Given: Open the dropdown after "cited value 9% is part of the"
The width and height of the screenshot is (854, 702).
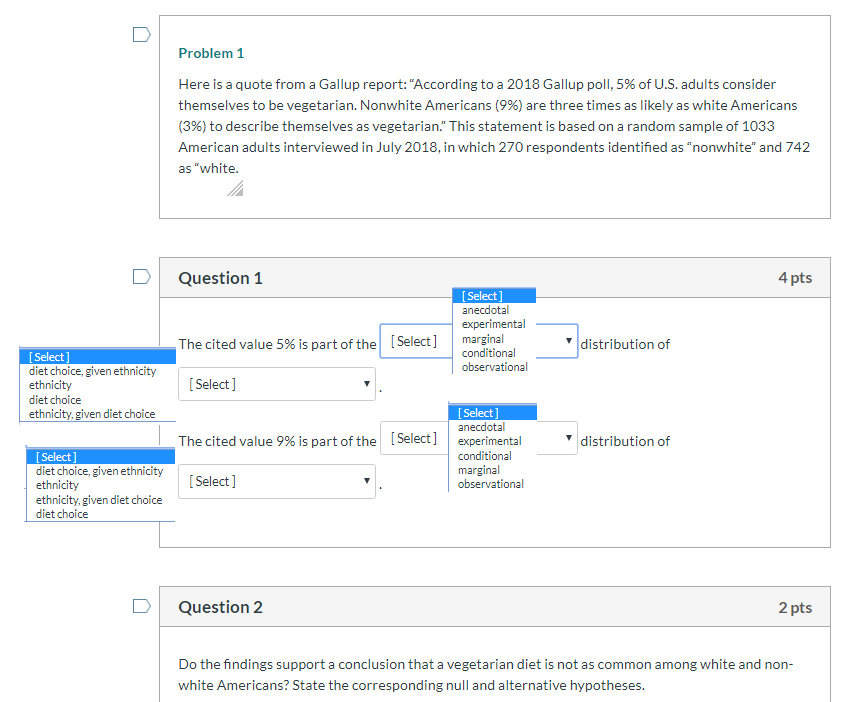Looking at the screenshot, I should 478,439.
